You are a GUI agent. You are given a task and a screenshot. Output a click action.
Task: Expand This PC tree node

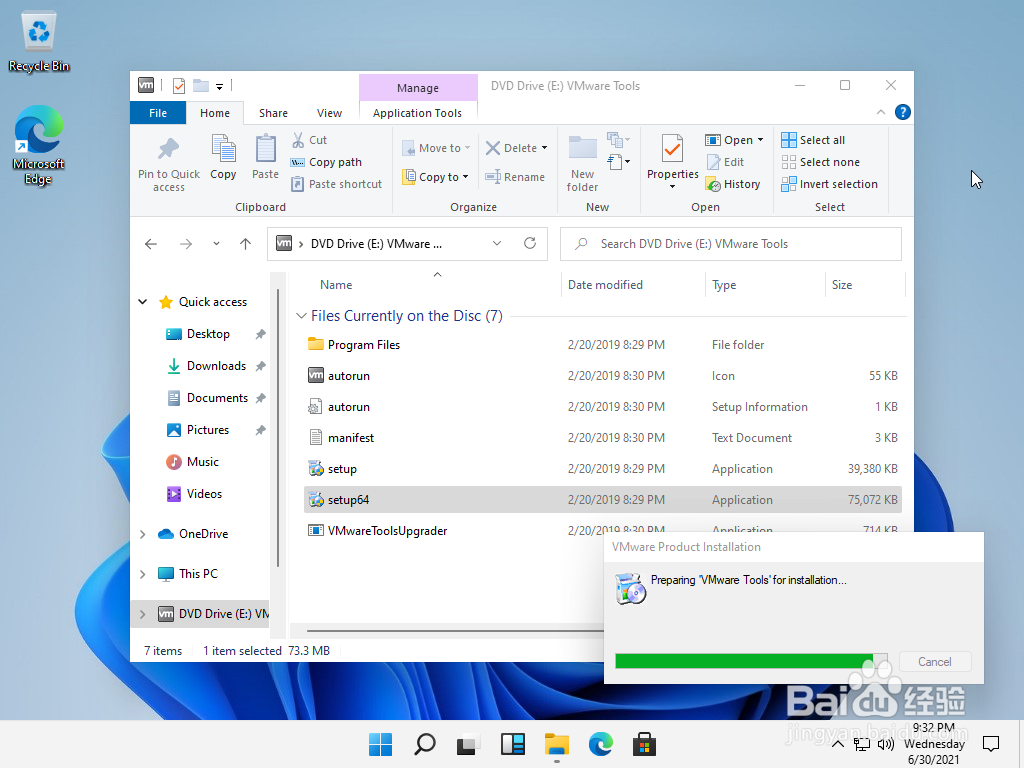142,574
